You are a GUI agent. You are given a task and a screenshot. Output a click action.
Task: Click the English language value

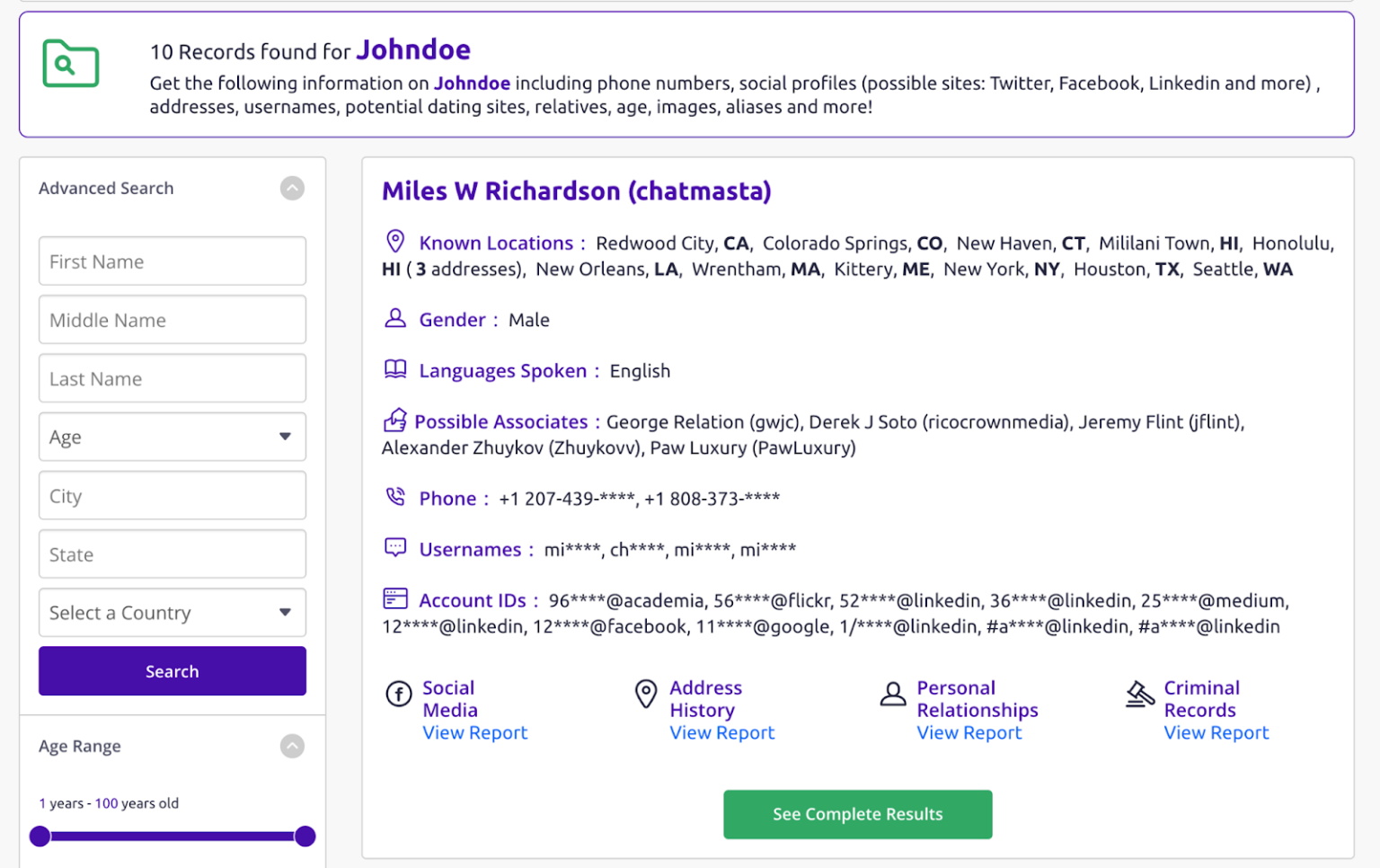(x=640, y=371)
